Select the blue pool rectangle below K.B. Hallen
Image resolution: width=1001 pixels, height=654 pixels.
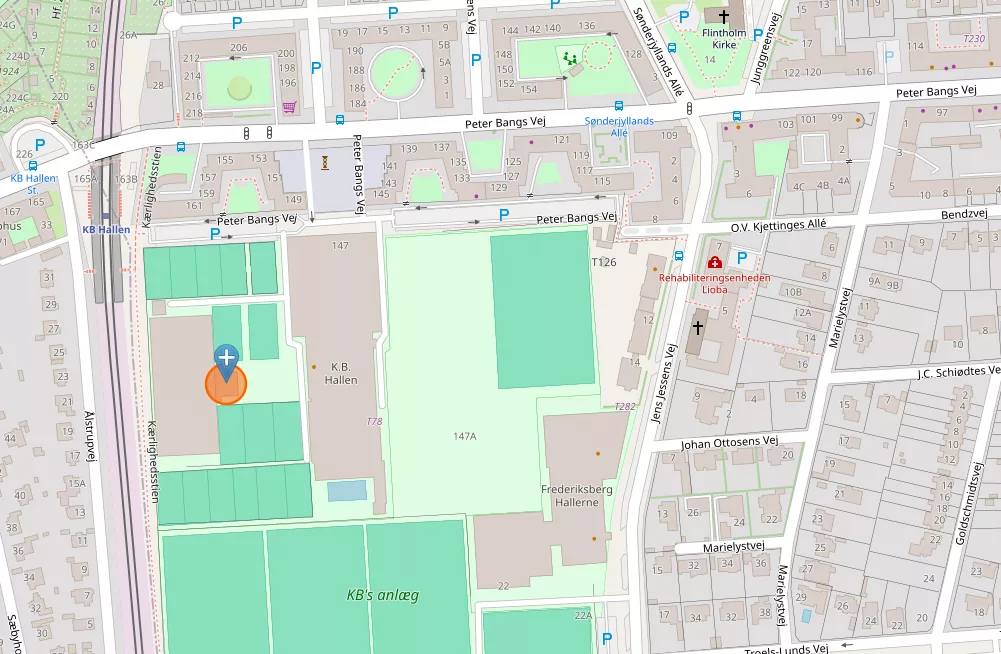[346, 491]
